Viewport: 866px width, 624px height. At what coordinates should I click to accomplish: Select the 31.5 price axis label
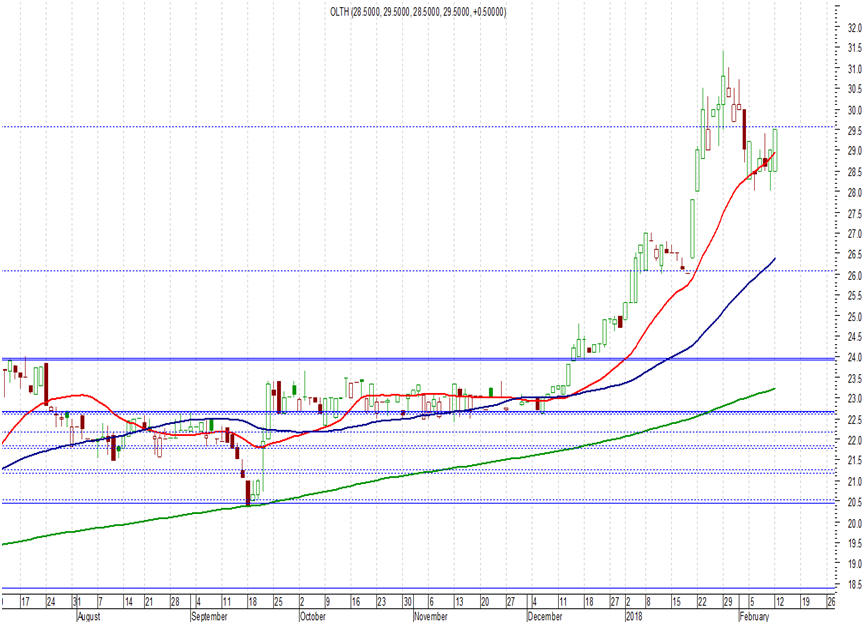coord(855,49)
